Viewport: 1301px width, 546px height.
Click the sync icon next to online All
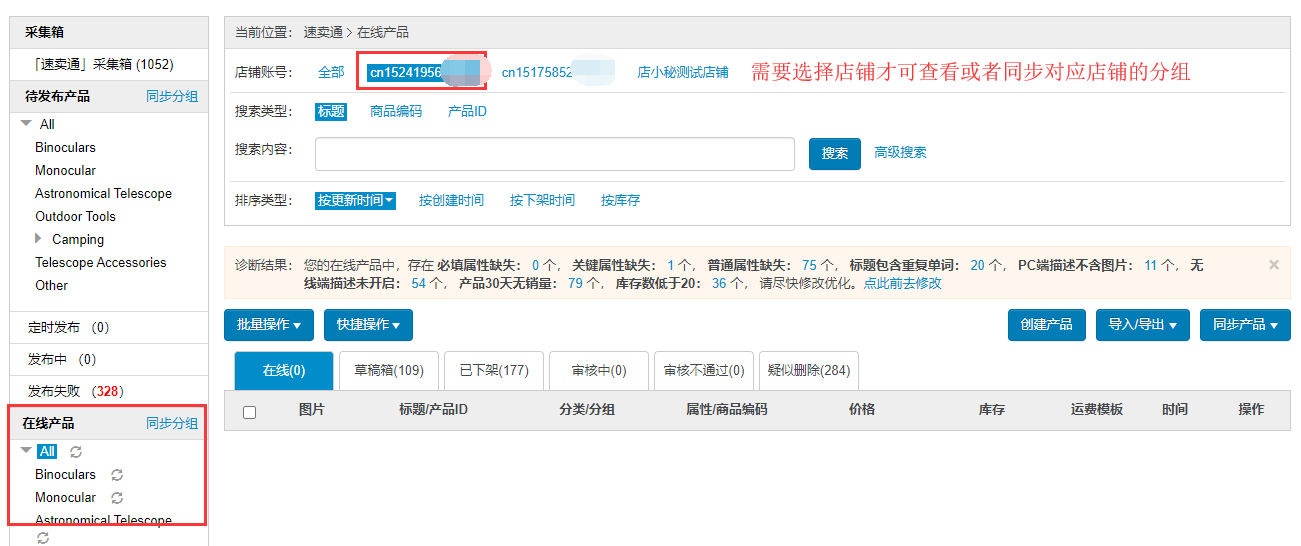76,452
